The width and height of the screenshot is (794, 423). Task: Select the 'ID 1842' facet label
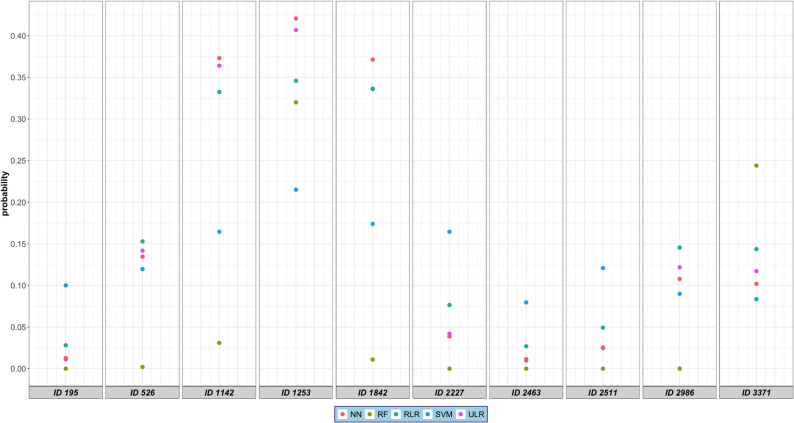[373, 393]
